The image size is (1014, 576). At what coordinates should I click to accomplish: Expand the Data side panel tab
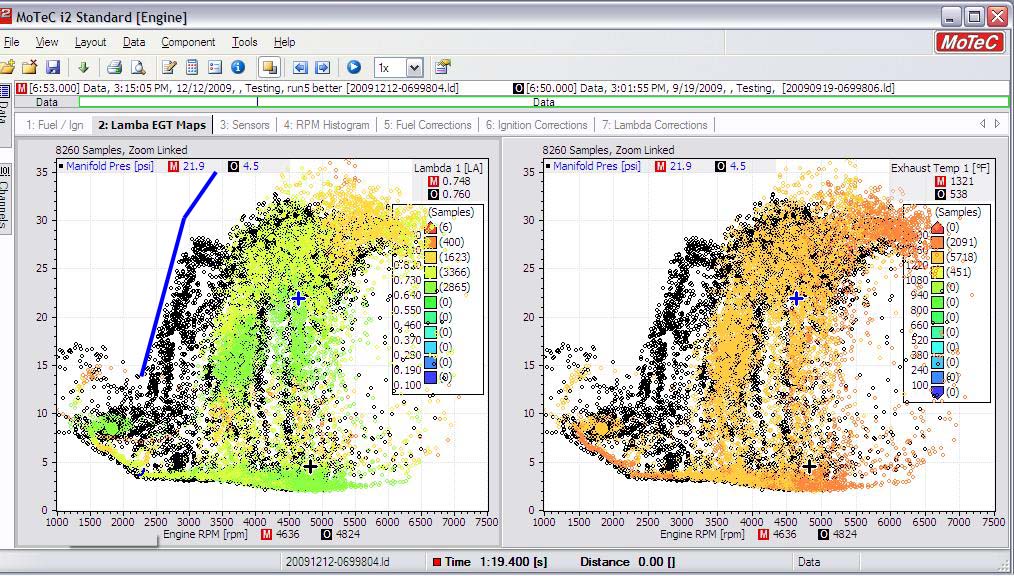5,112
